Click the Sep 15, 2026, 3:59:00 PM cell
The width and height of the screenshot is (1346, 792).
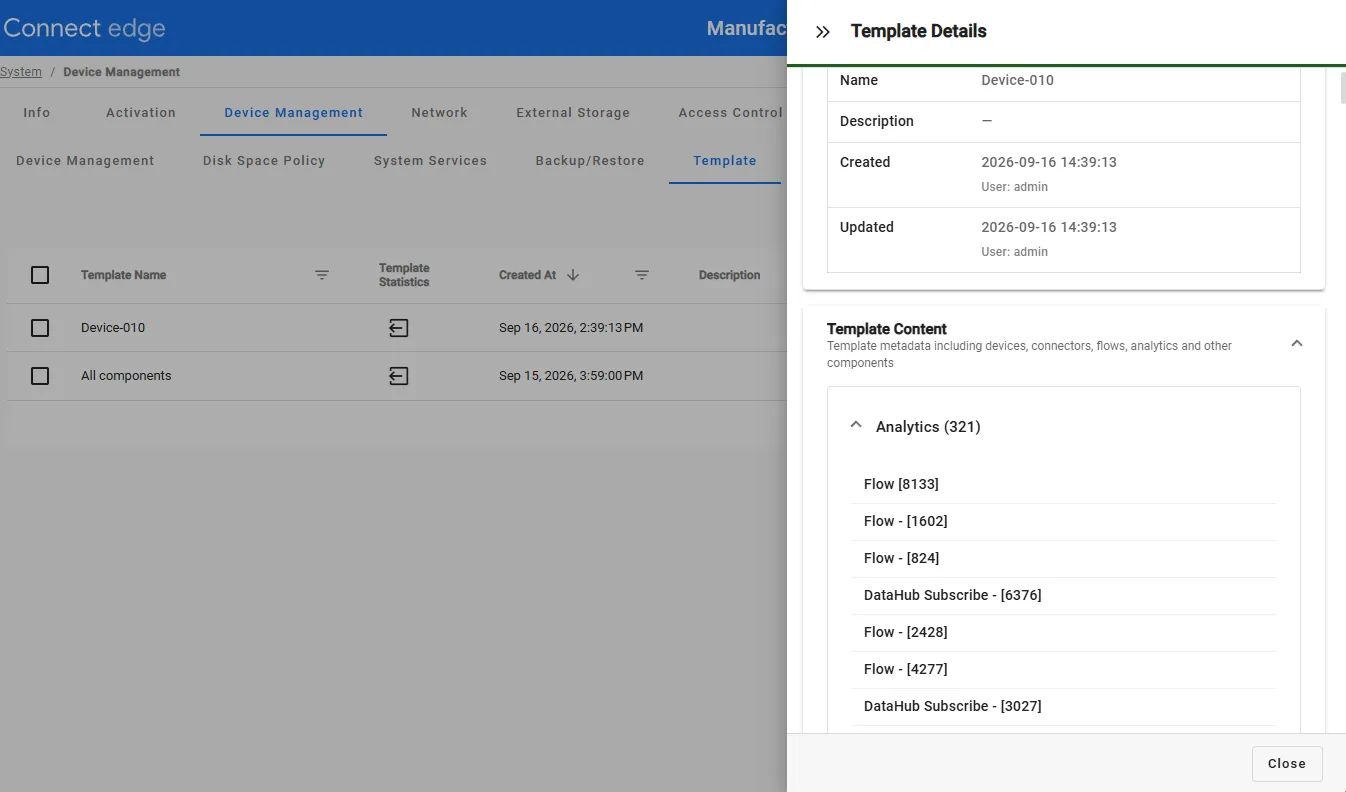pos(571,376)
